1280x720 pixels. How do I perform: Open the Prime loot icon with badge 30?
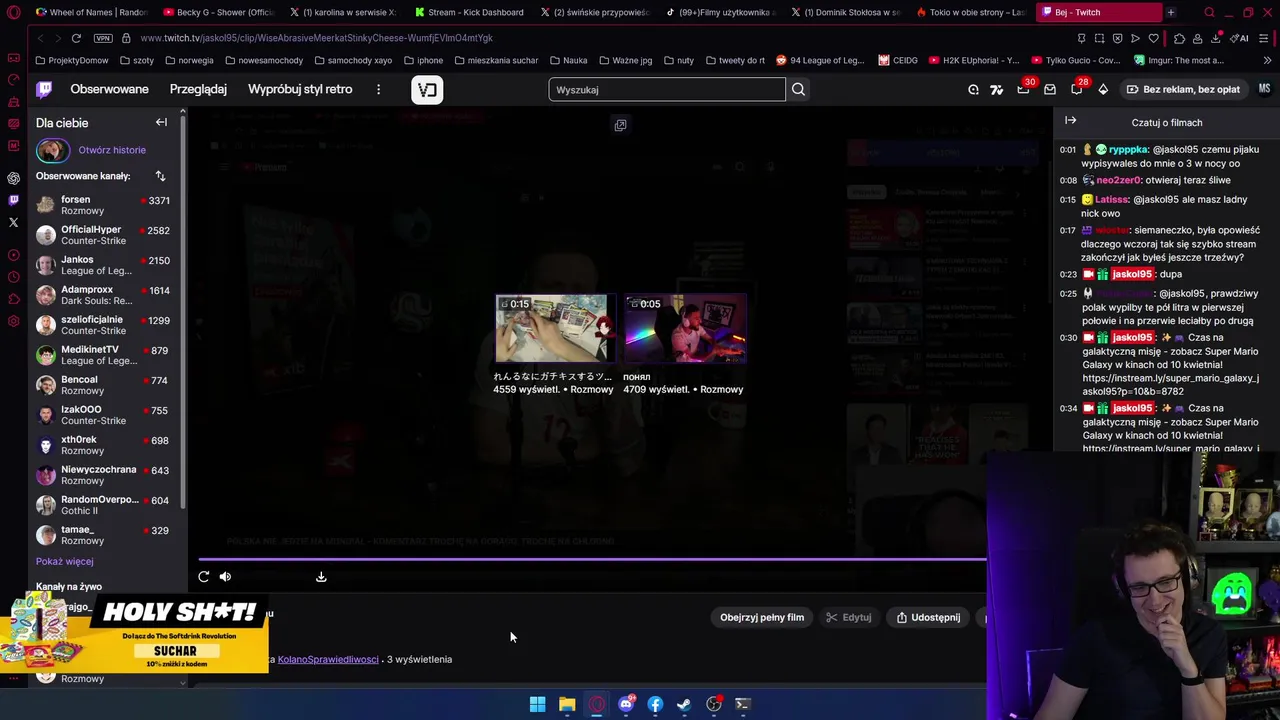tap(1023, 89)
